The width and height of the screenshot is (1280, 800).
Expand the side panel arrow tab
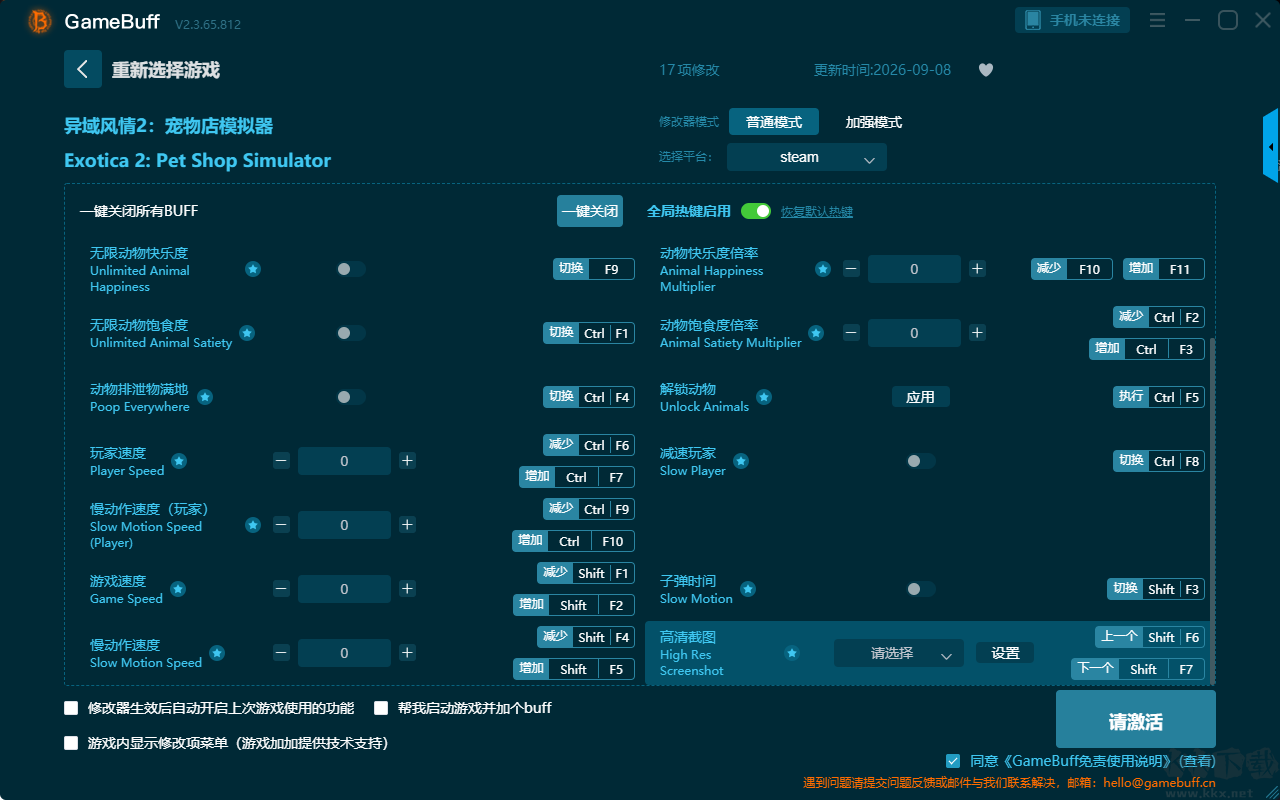click(x=1271, y=146)
